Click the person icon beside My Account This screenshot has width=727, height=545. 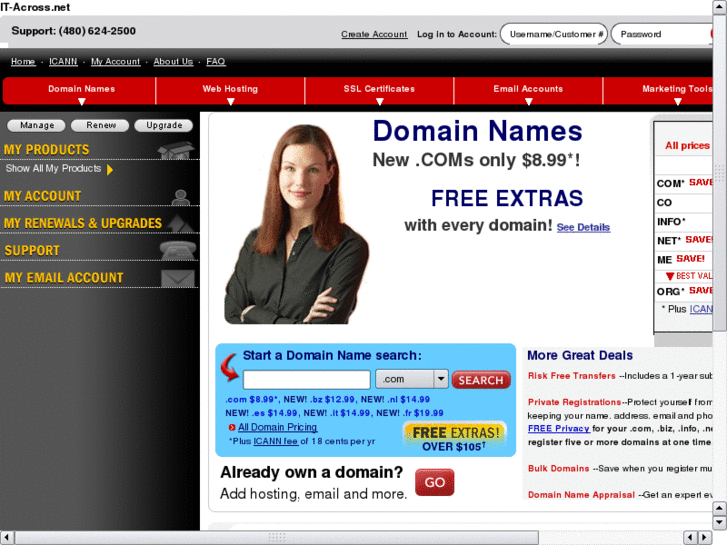tap(180, 197)
